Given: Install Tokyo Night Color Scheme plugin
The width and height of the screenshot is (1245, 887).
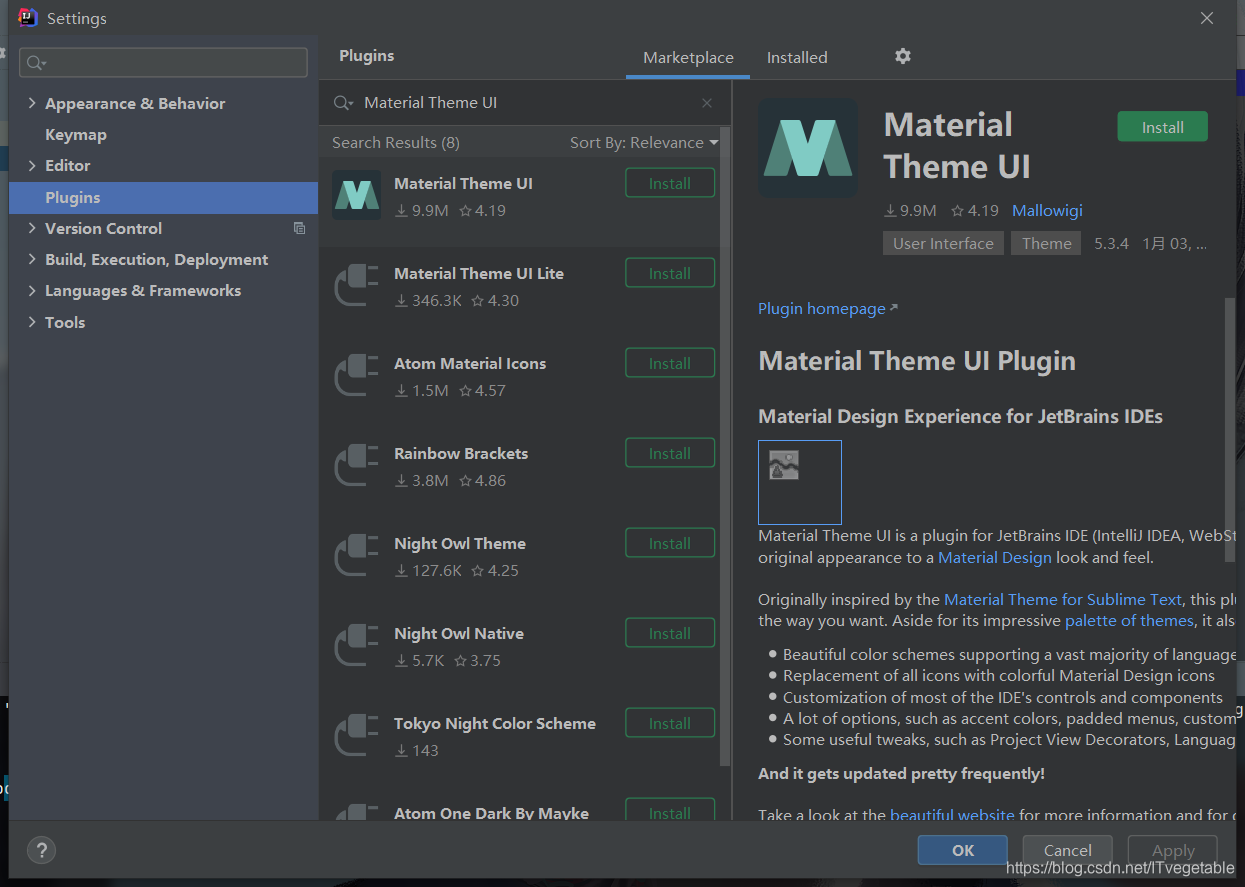Looking at the screenshot, I should click(670, 723).
